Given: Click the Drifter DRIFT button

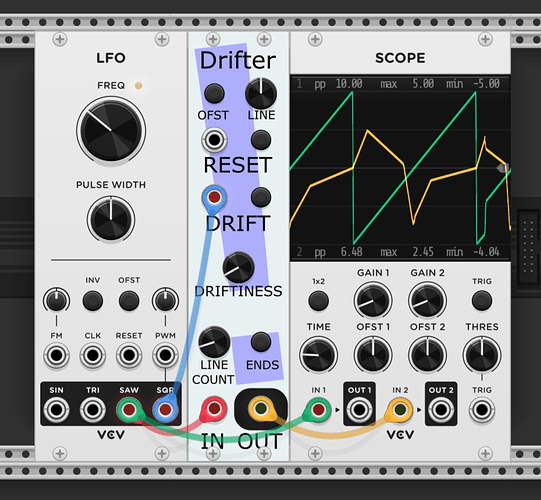Looking at the screenshot, I should pos(261,197).
